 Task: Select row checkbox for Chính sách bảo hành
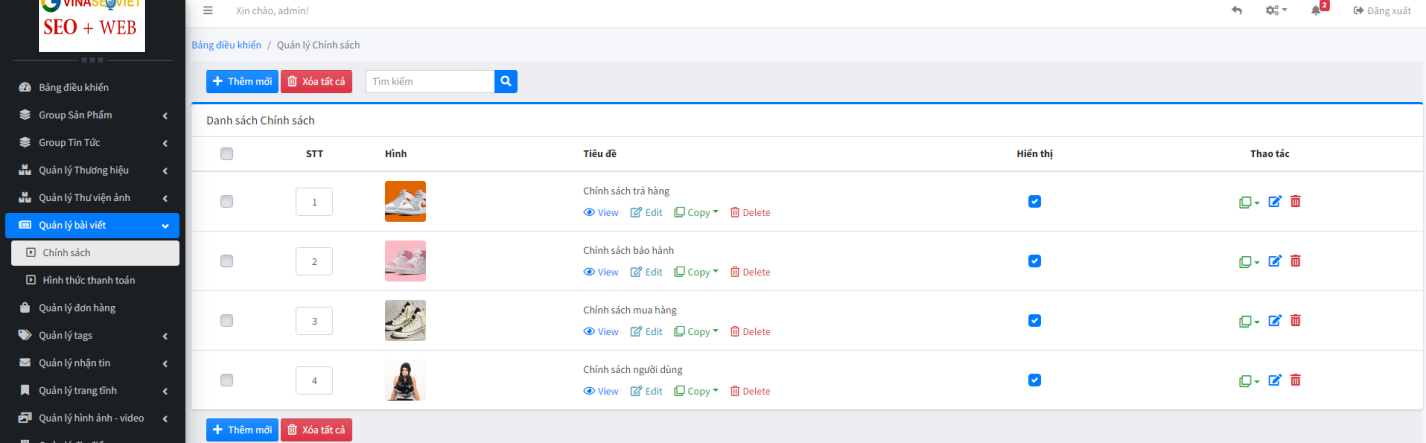click(226, 261)
